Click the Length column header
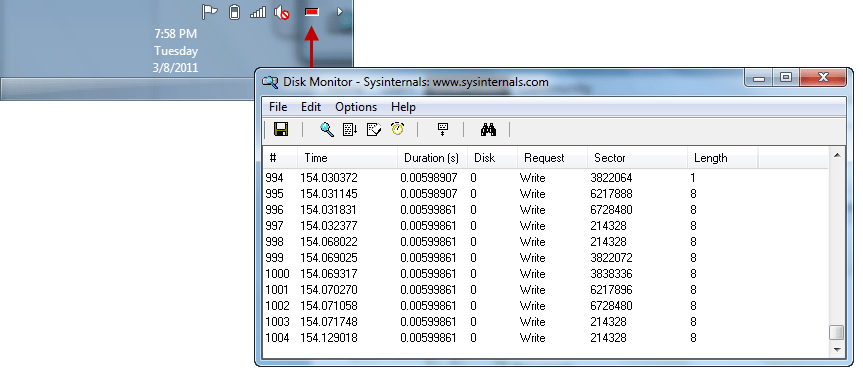Screen dimensions: 863x377 coord(722,158)
